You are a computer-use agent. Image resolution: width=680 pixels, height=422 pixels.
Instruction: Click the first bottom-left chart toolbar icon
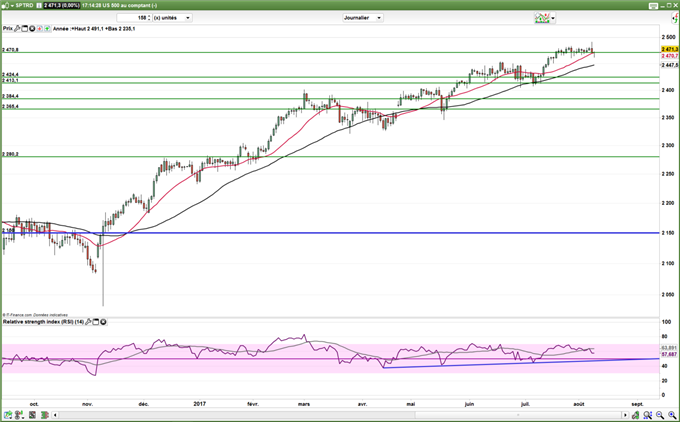(x=8, y=415)
